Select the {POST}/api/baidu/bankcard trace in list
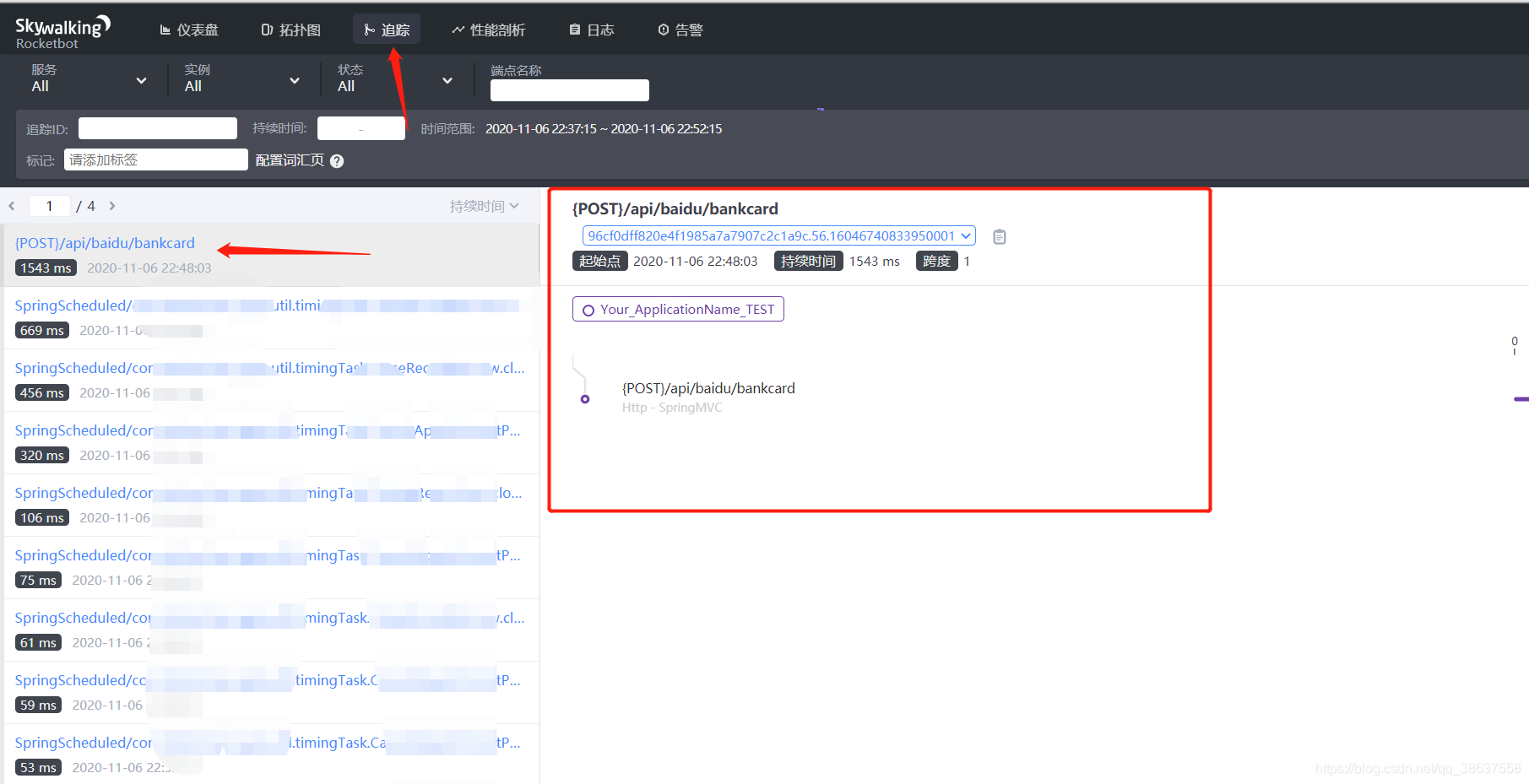This screenshot has width=1529, height=784. 272,255
